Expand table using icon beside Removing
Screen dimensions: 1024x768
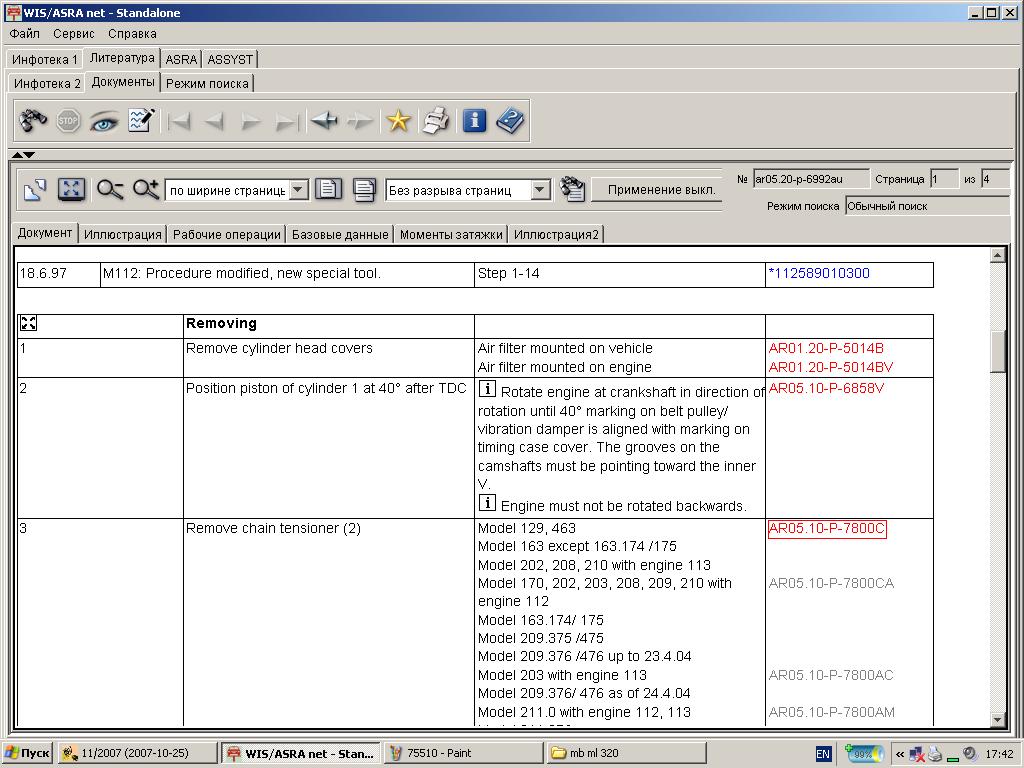(28, 324)
